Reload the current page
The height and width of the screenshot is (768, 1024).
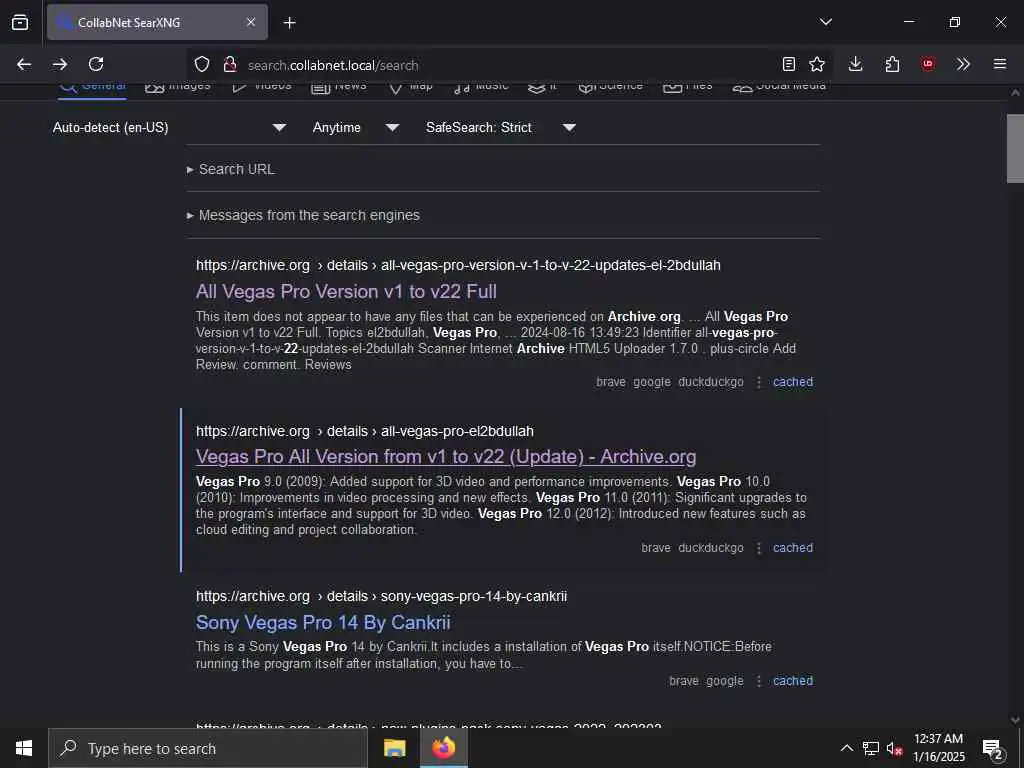(96, 64)
